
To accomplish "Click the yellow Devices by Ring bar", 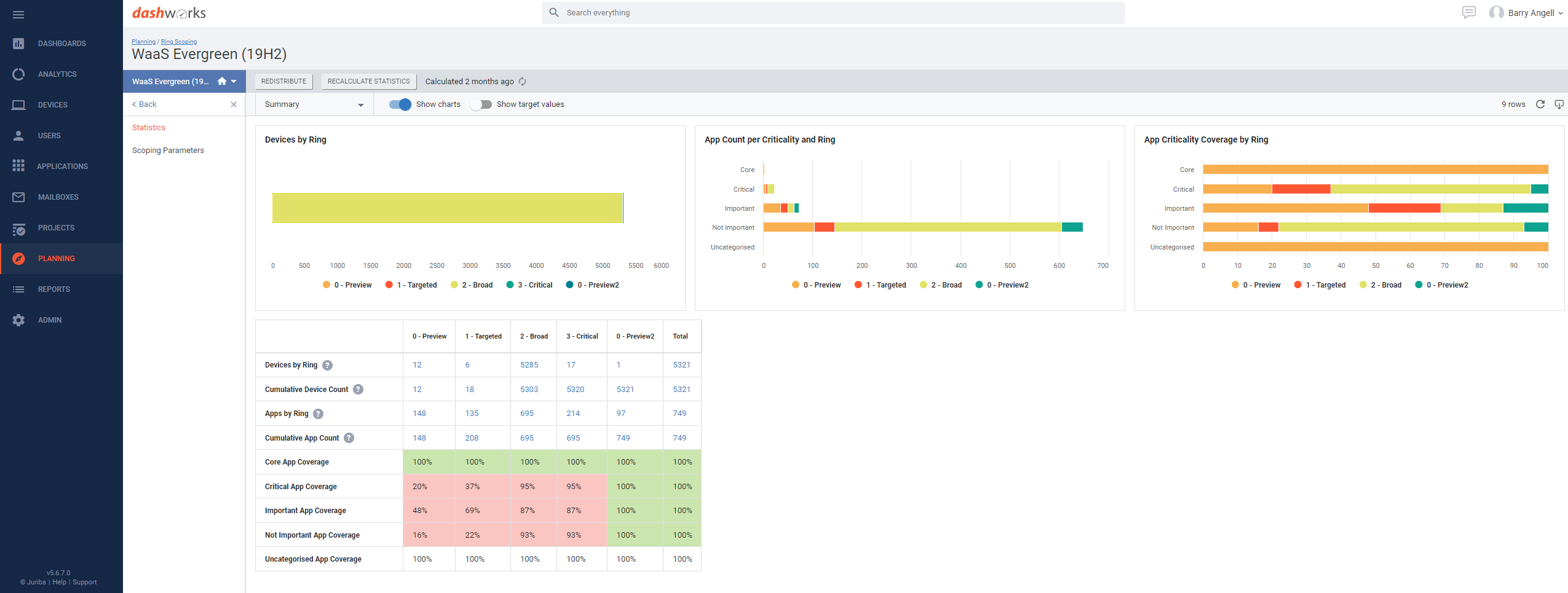I will tap(447, 208).
